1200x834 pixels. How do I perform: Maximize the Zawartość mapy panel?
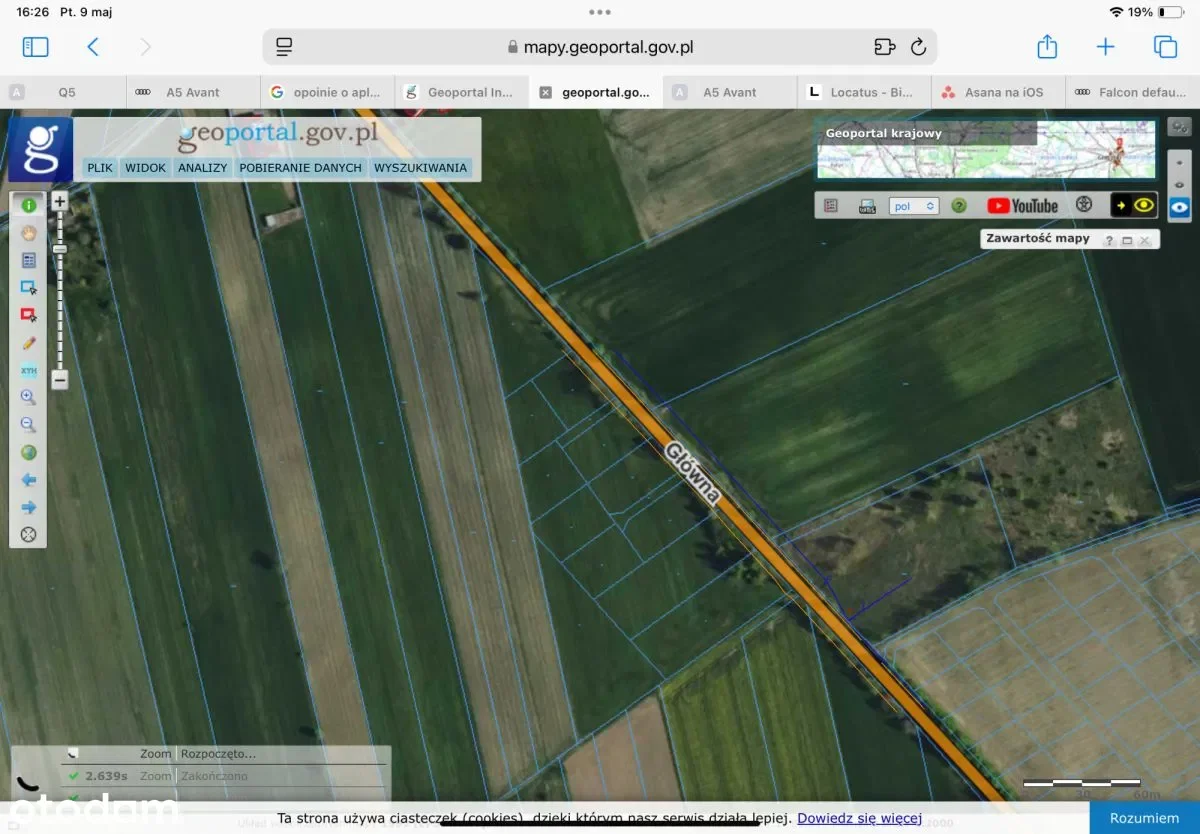pyautogui.click(x=1127, y=240)
